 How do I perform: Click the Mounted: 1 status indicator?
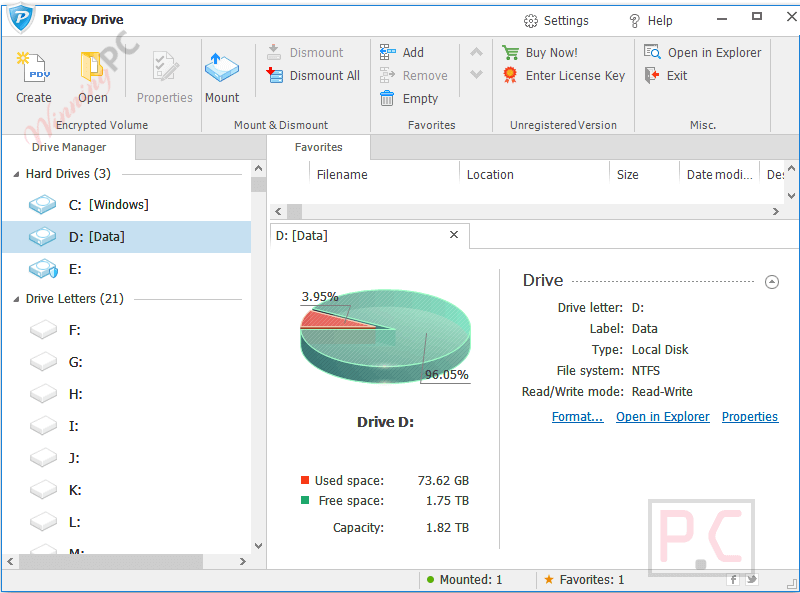464,580
